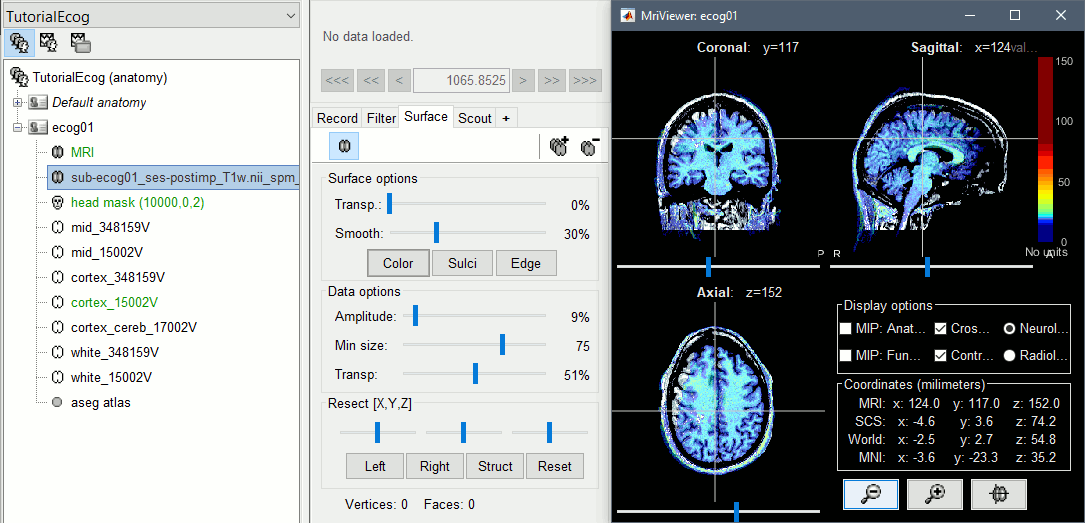Zoom out in the MRI viewer
Image resolution: width=1085 pixels, height=523 pixels.
(868, 493)
